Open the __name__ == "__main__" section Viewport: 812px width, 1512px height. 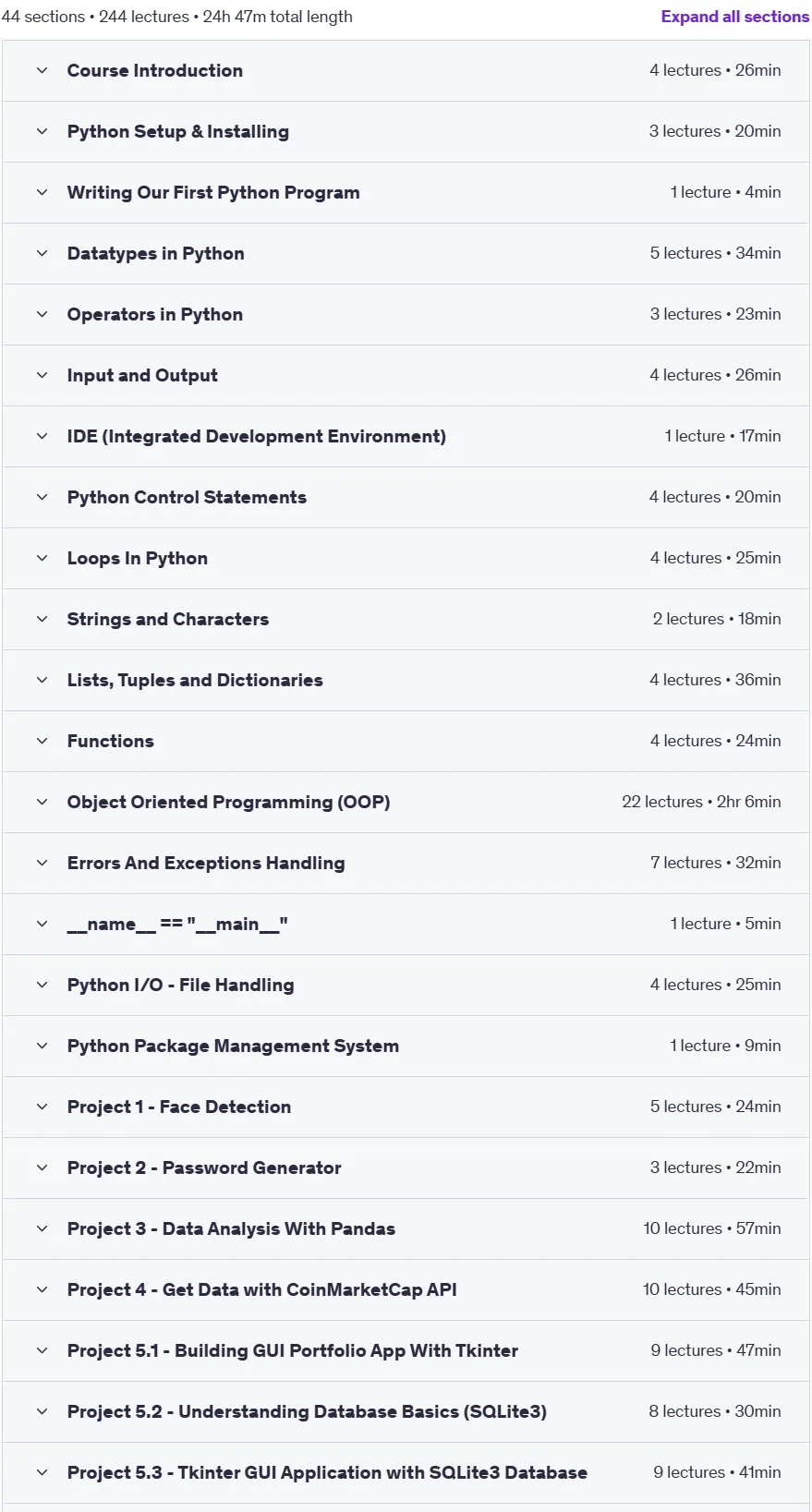pos(406,924)
